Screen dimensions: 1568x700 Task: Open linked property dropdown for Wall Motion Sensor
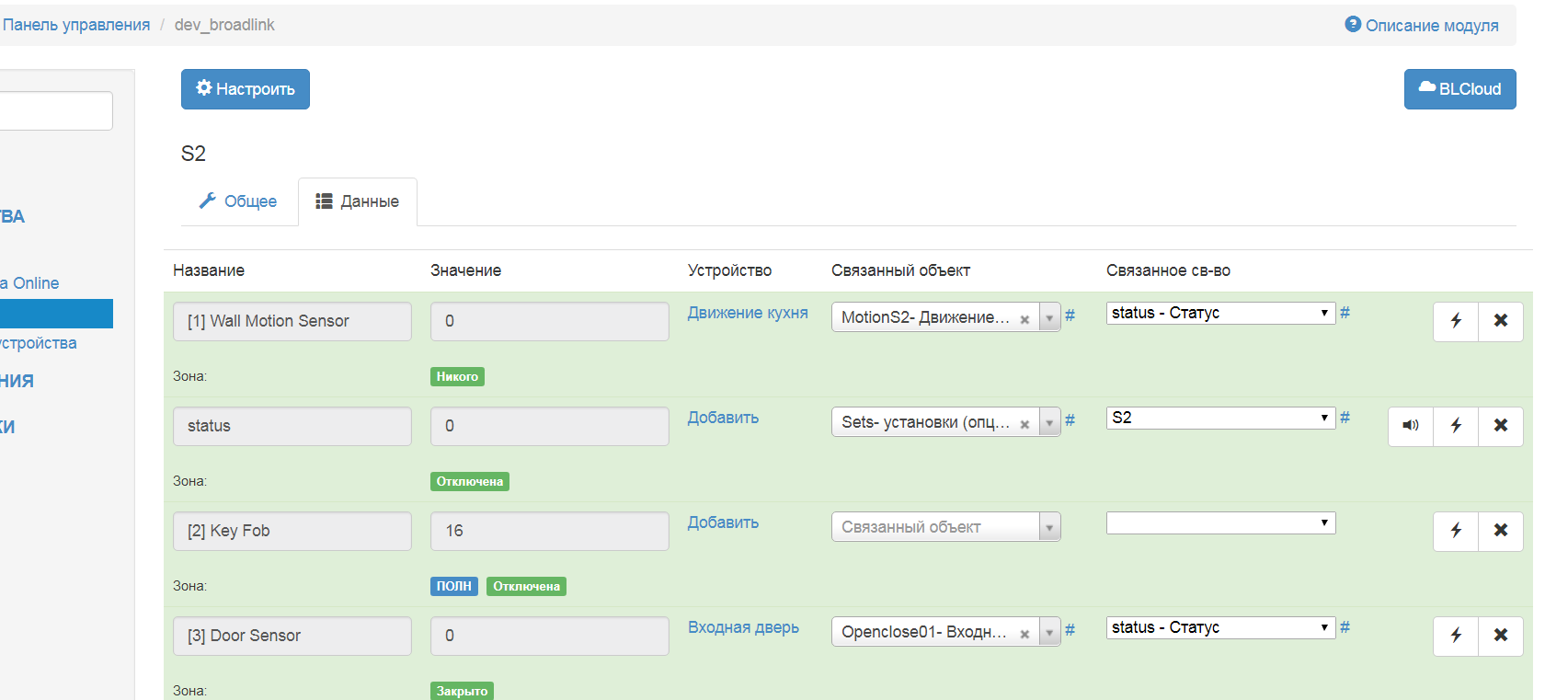(x=1220, y=314)
